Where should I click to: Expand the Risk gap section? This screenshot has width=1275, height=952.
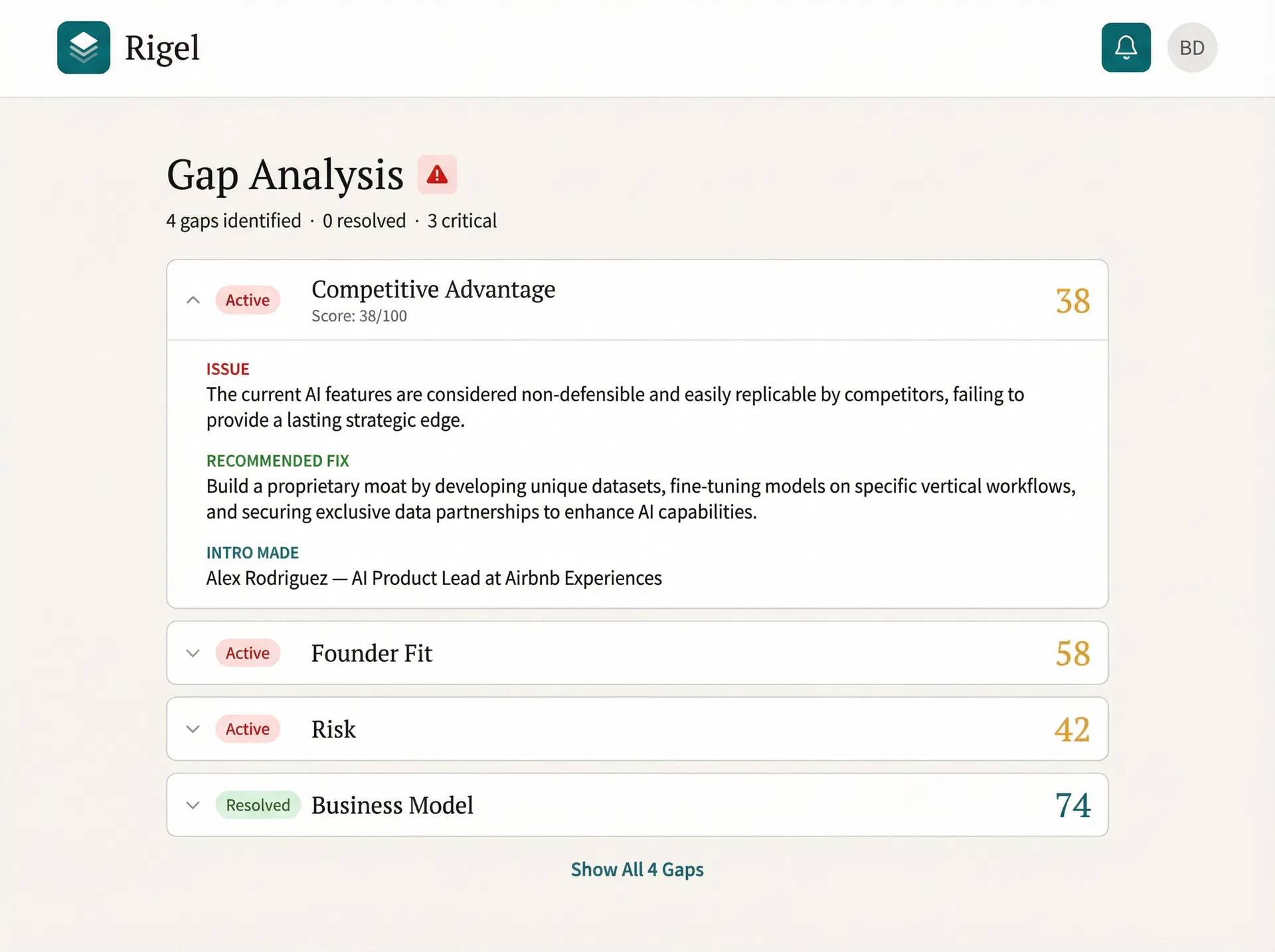coord(193,729)
